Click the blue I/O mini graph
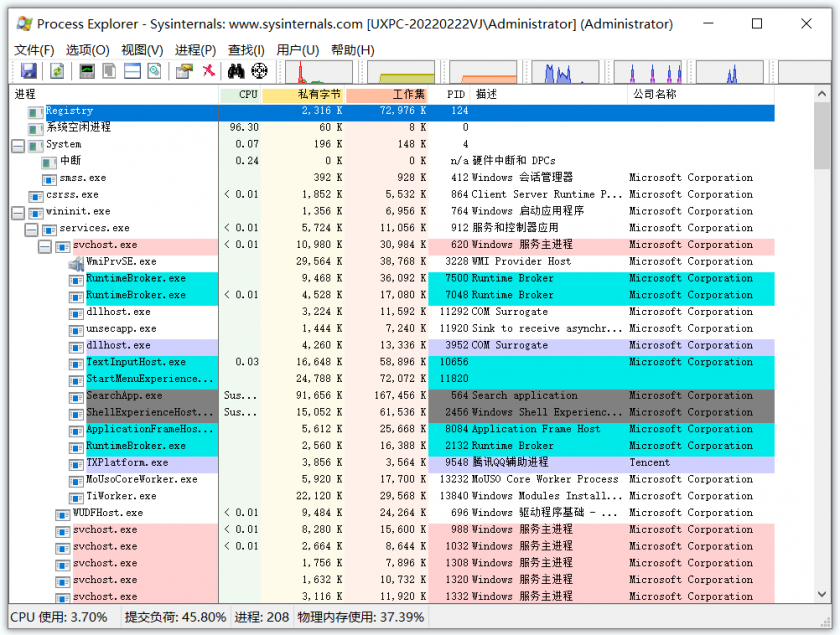Screen dimensions: 840x635 tap(565, 72)
